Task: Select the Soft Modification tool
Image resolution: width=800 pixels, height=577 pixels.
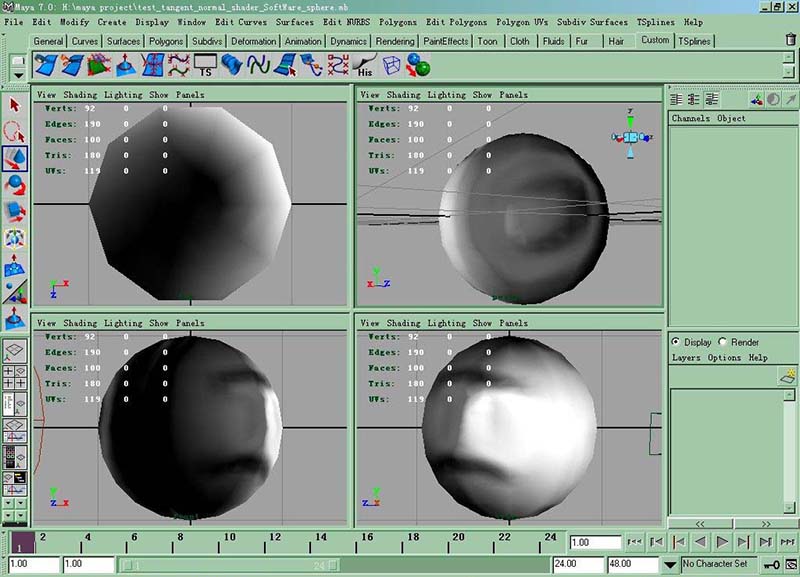Action: pos(14,265)
